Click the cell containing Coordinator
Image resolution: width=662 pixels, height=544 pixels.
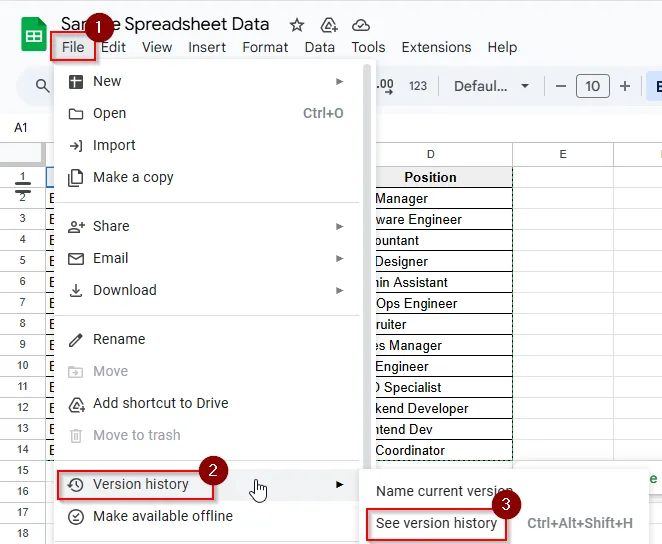pos(444,451)
